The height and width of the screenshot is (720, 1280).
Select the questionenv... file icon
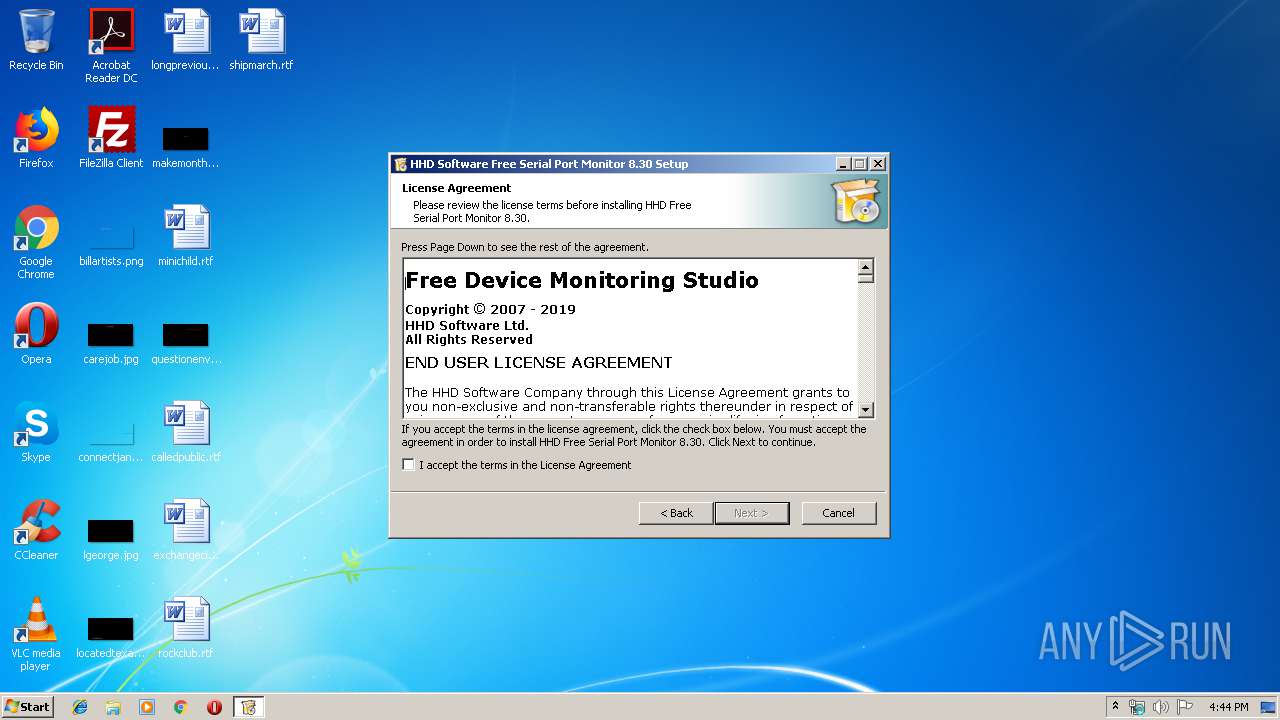click(186, 342)
